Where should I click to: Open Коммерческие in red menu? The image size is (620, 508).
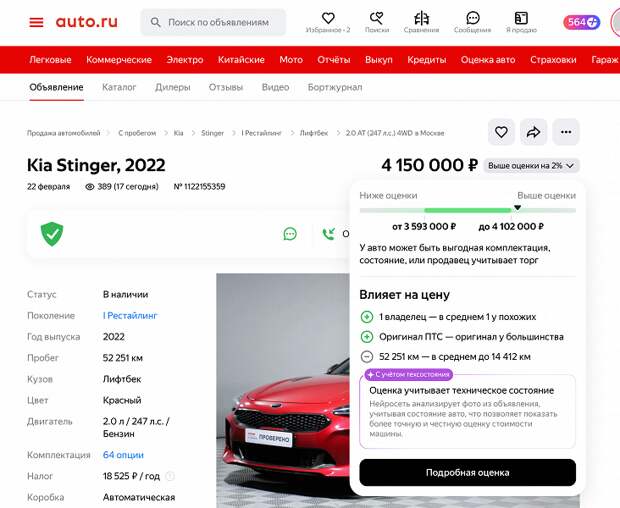click(119, 60)
